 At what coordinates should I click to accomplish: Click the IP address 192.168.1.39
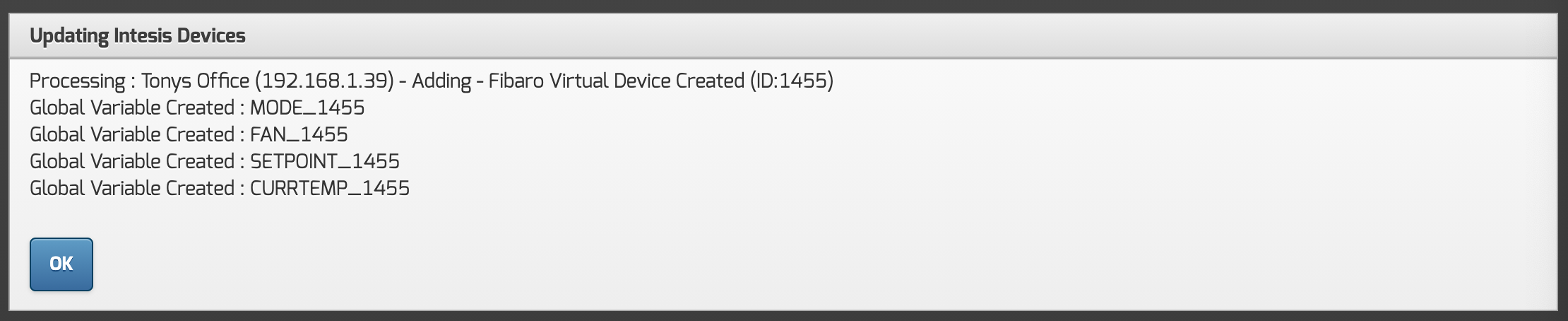[324, 81]
